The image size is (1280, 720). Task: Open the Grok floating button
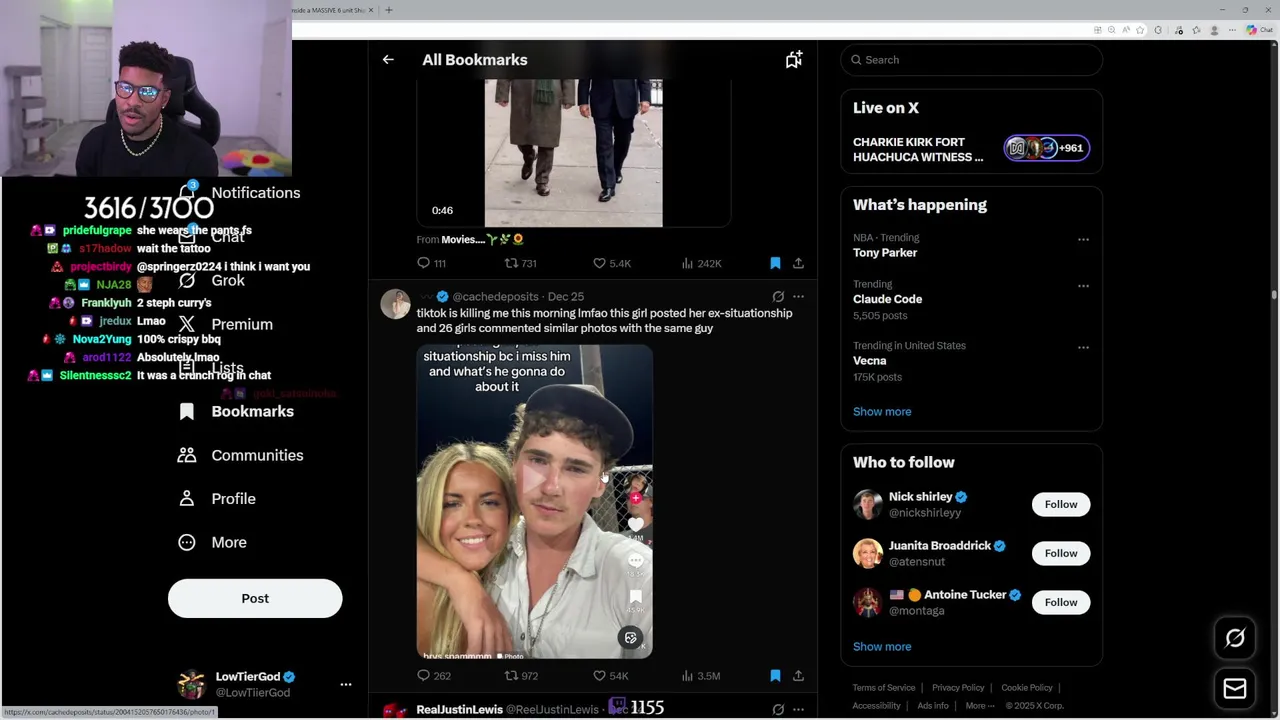coord(1235,638)
